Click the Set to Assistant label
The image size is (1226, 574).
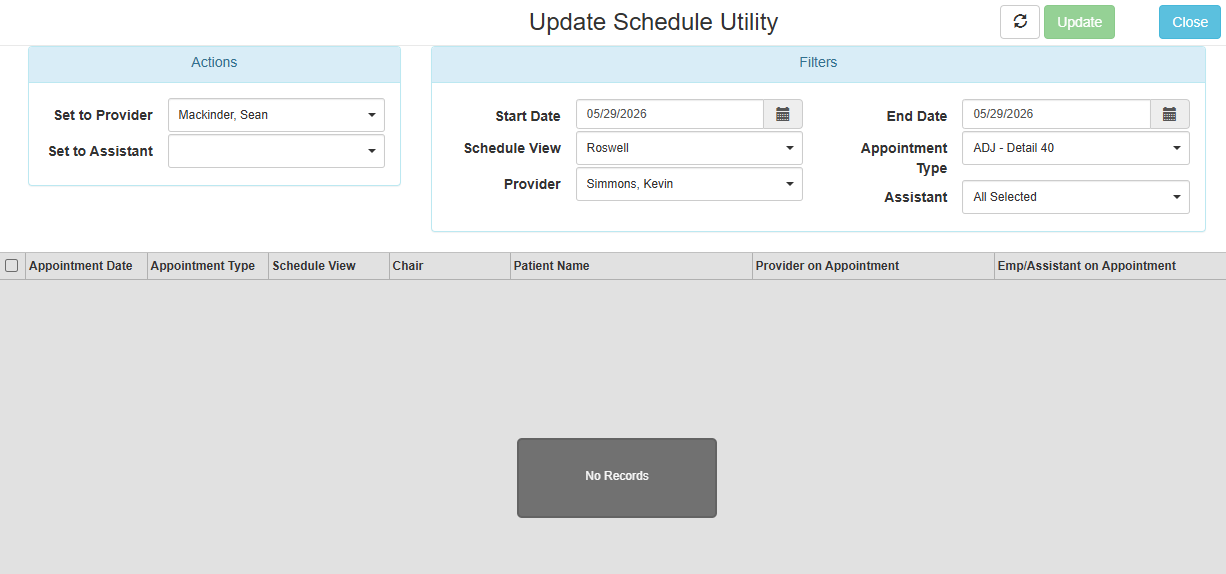[x=101, y=151]
